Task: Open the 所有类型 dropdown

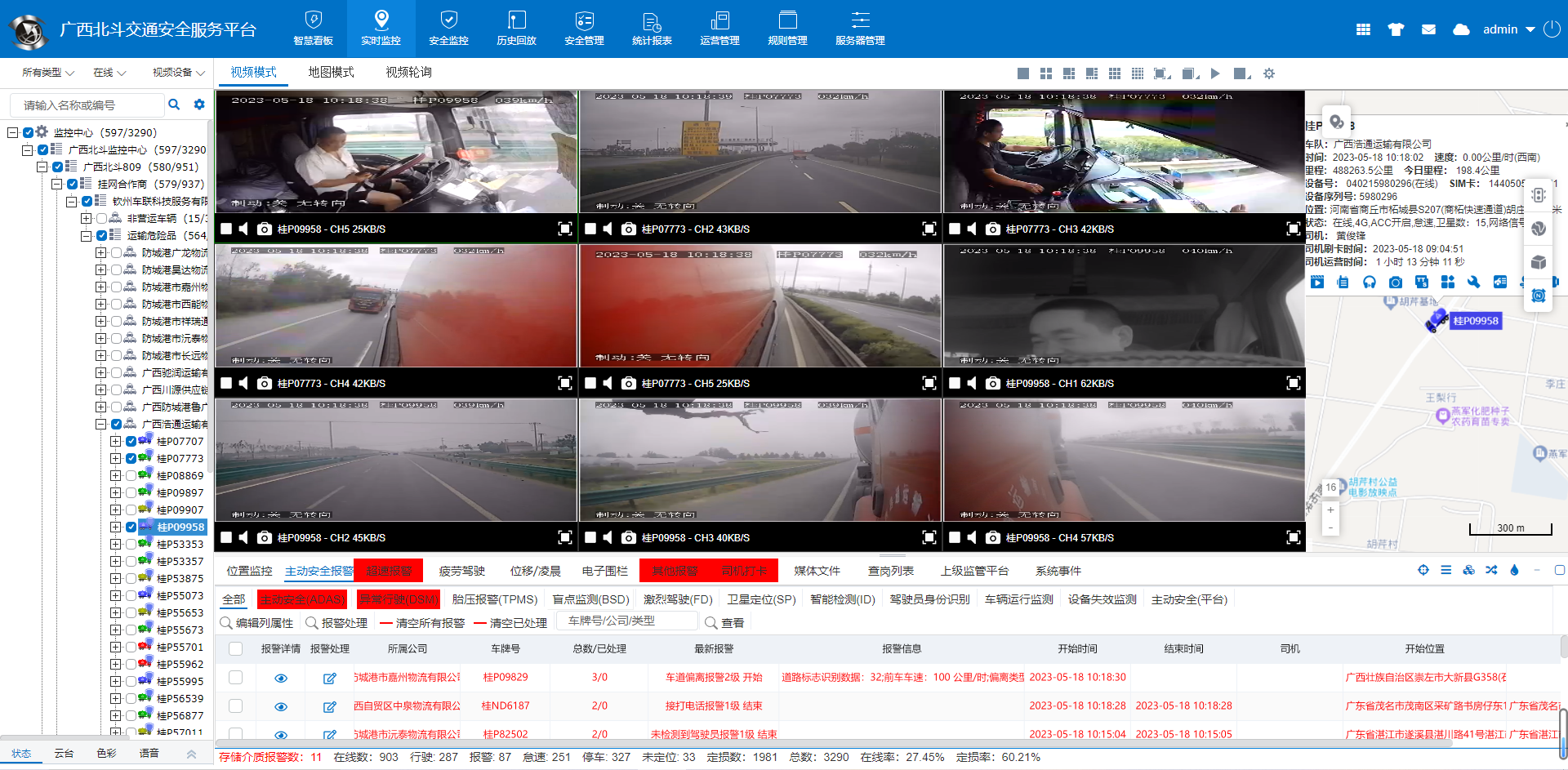Action: point(48,73)
